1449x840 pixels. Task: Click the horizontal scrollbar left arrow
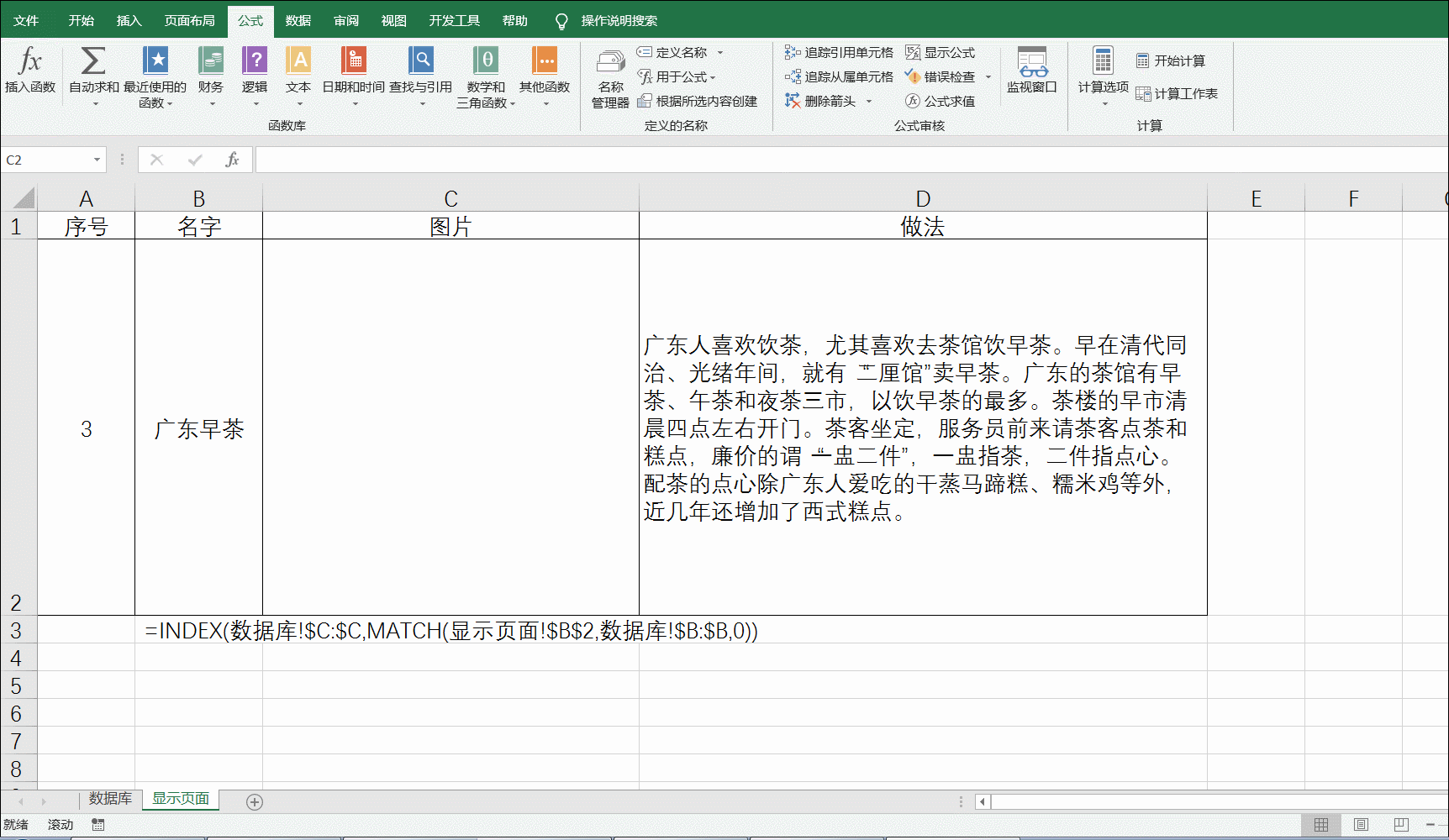(x=982, y=801)
